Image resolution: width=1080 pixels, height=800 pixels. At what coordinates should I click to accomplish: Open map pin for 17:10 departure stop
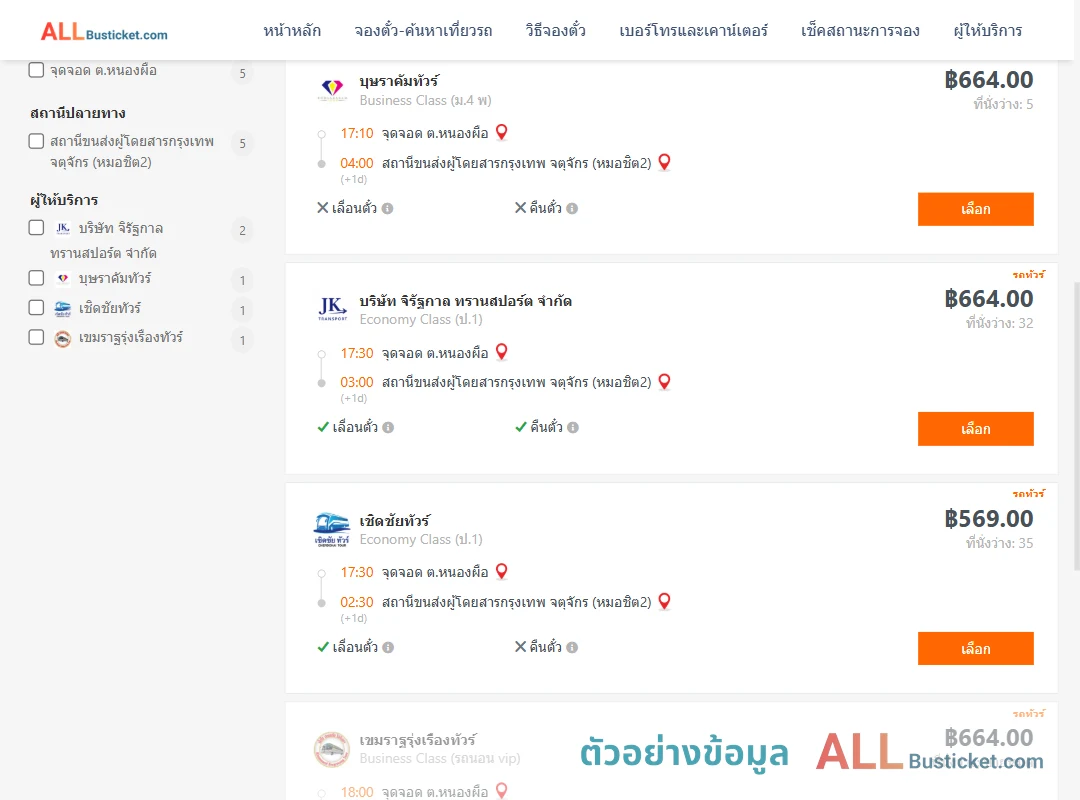click(501, 132)
